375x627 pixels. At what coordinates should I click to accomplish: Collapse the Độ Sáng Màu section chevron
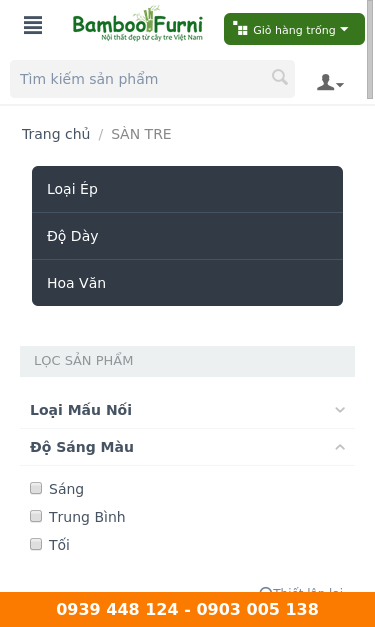pos(340,447)
